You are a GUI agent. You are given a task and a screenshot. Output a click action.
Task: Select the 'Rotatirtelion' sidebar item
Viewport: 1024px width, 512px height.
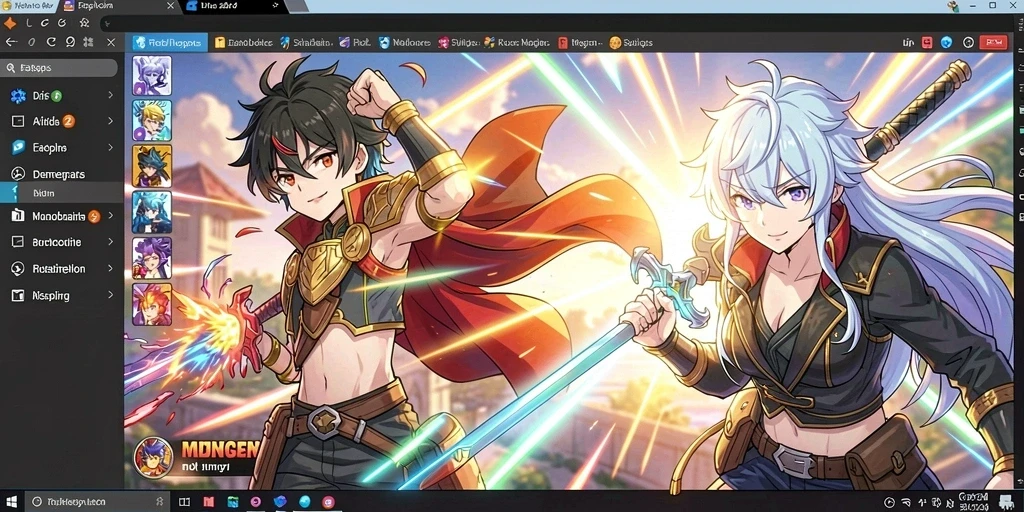click(x=62, y=269)
